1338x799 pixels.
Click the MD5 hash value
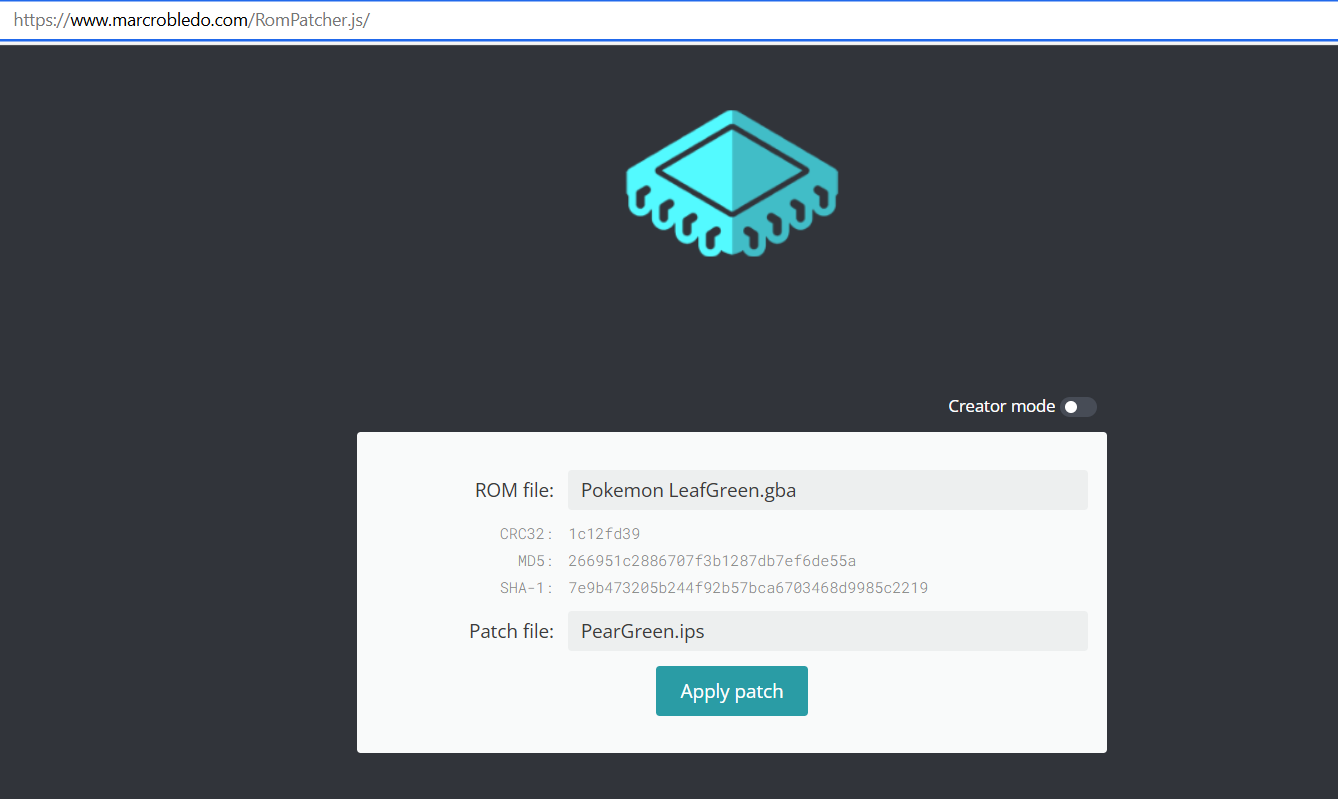[x=711, y=561]
